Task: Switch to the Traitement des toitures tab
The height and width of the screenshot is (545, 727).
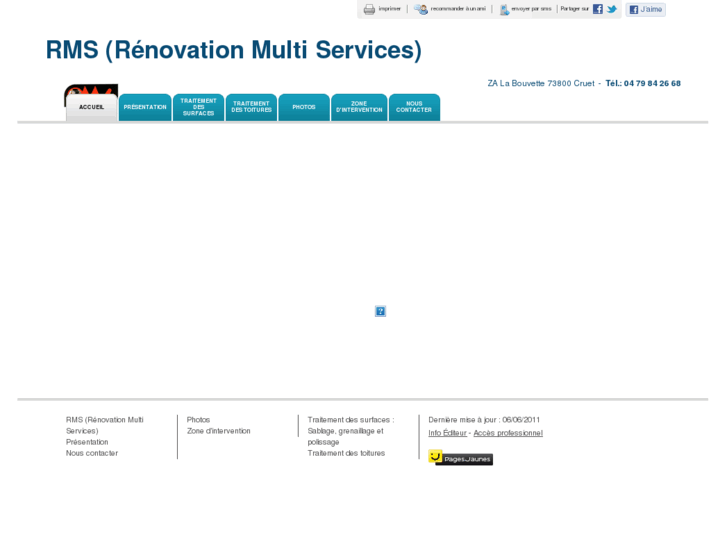Action: pyautogui.click(x=251, y=108)
